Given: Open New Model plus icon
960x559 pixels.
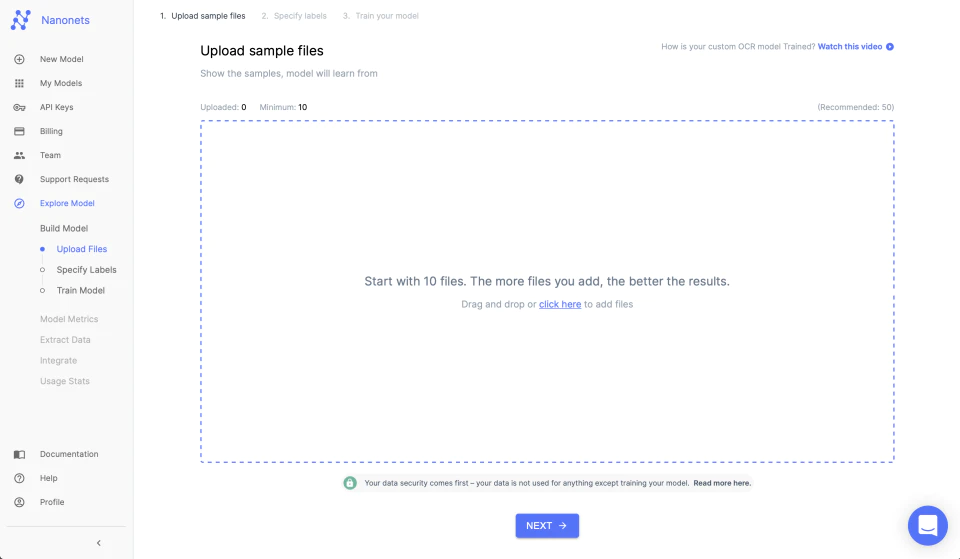Looking at the screenshot, I should tap(20, 59).
